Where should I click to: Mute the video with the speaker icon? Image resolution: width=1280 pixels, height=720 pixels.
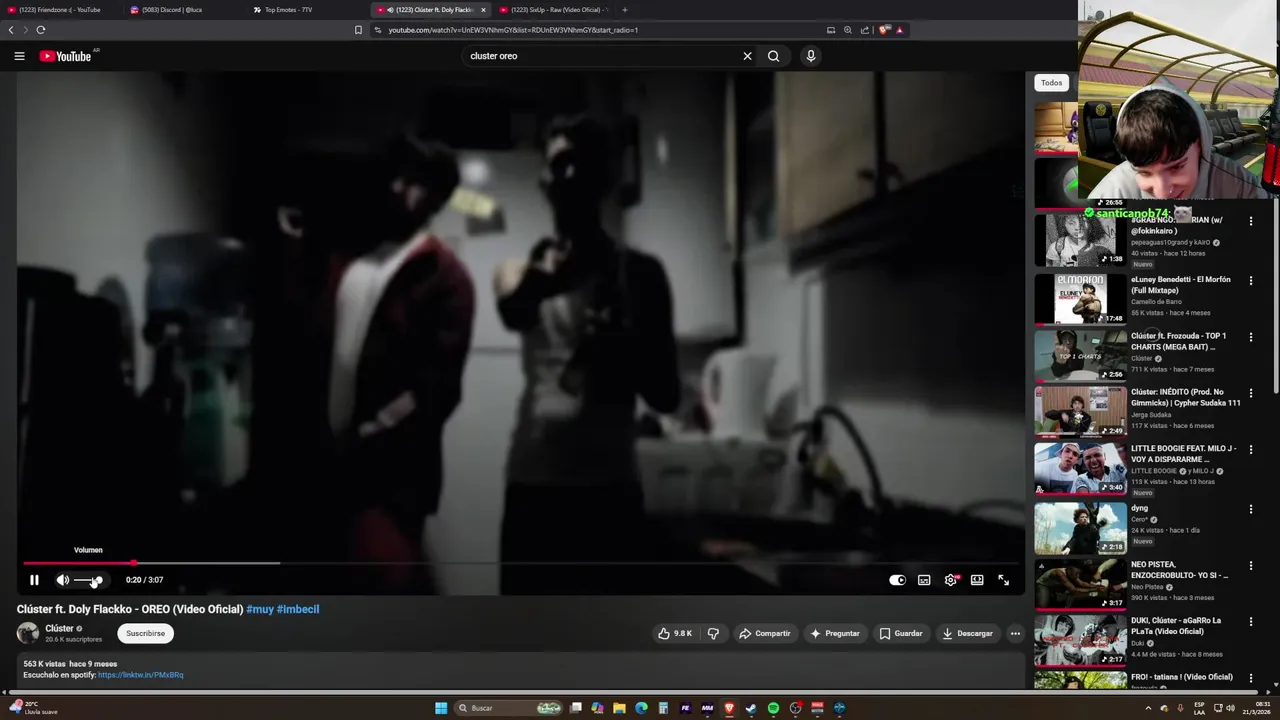tap(62, 580)
